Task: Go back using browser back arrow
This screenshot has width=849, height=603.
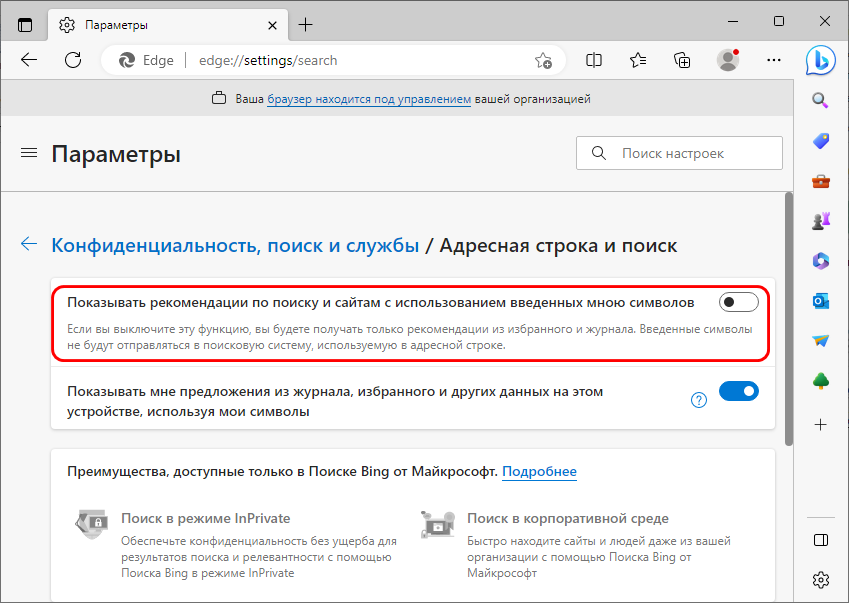Action: (29, 60)
